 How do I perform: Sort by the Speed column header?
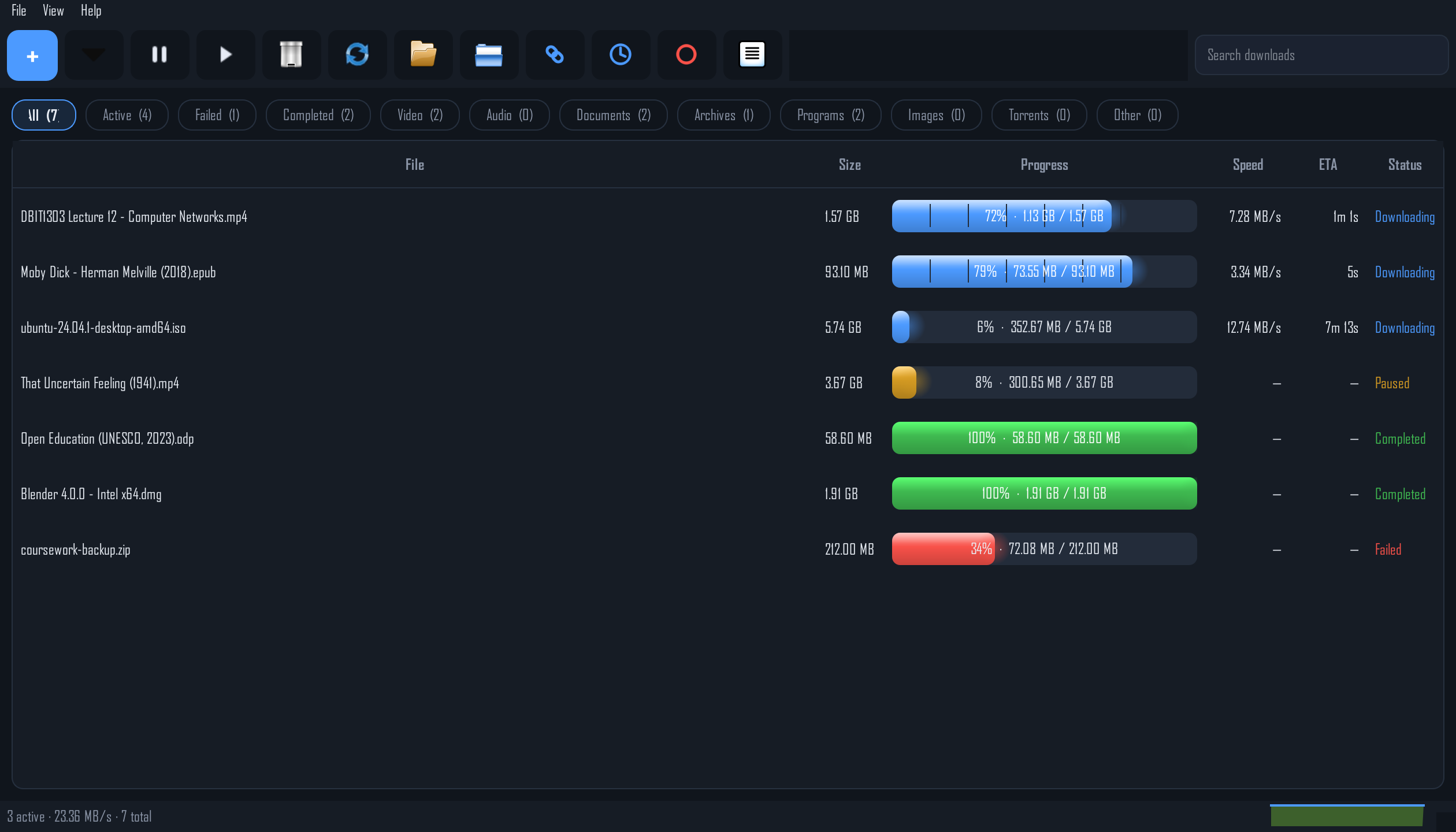[x=1248, y=165]
